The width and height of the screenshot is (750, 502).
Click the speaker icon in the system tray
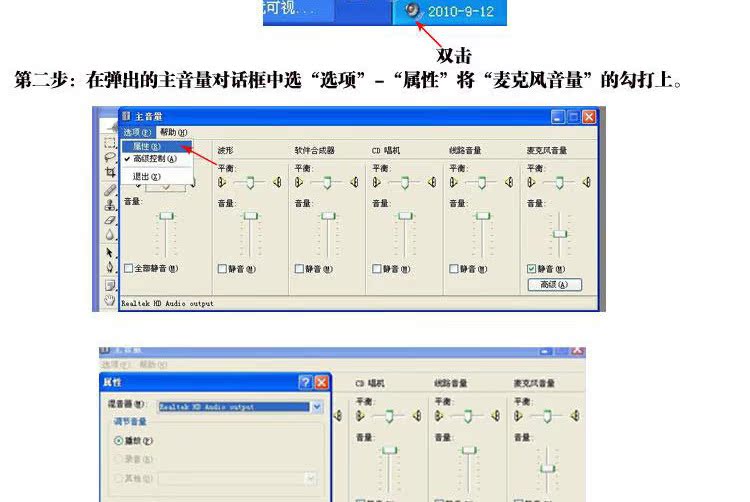[x=413, y=11]
